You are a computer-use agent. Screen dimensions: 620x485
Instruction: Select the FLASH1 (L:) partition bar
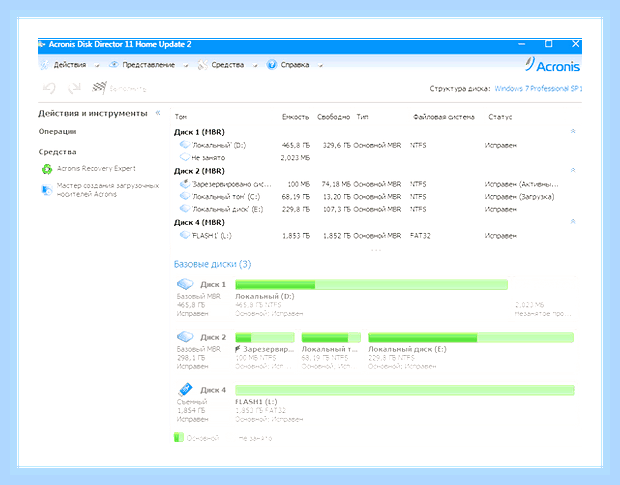[x=405, y=390]
